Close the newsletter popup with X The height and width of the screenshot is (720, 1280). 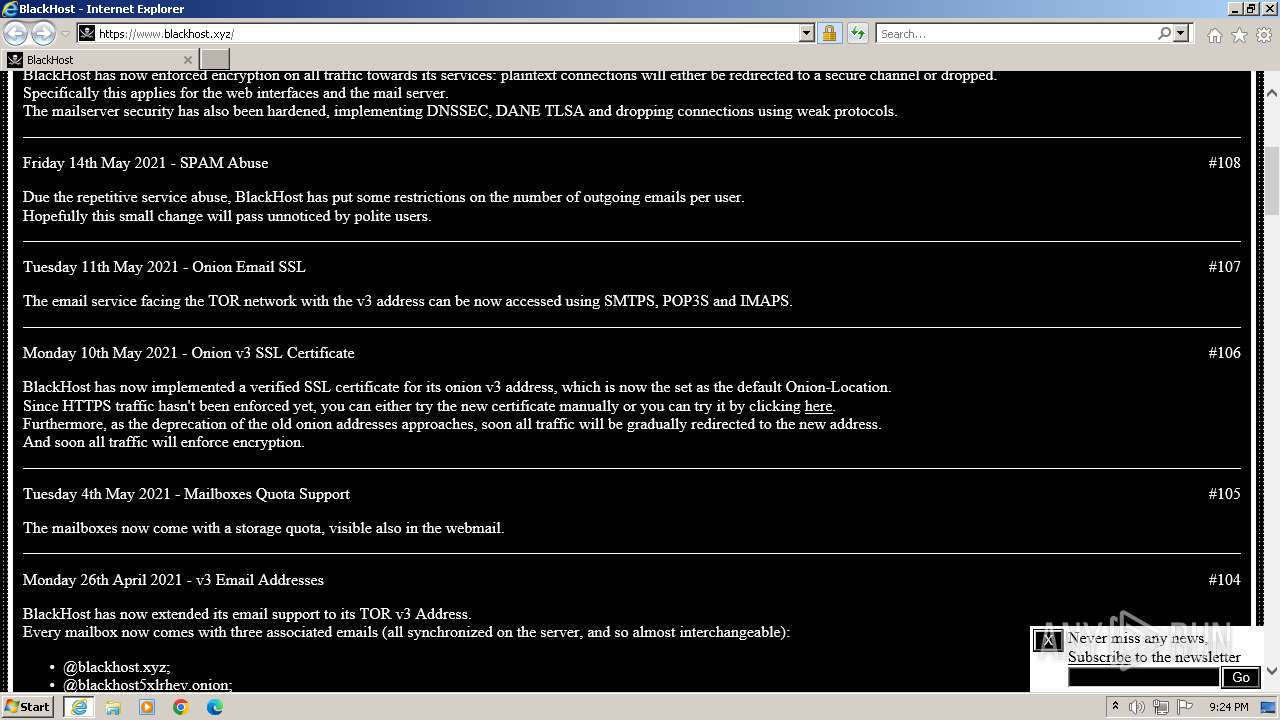1047,640
